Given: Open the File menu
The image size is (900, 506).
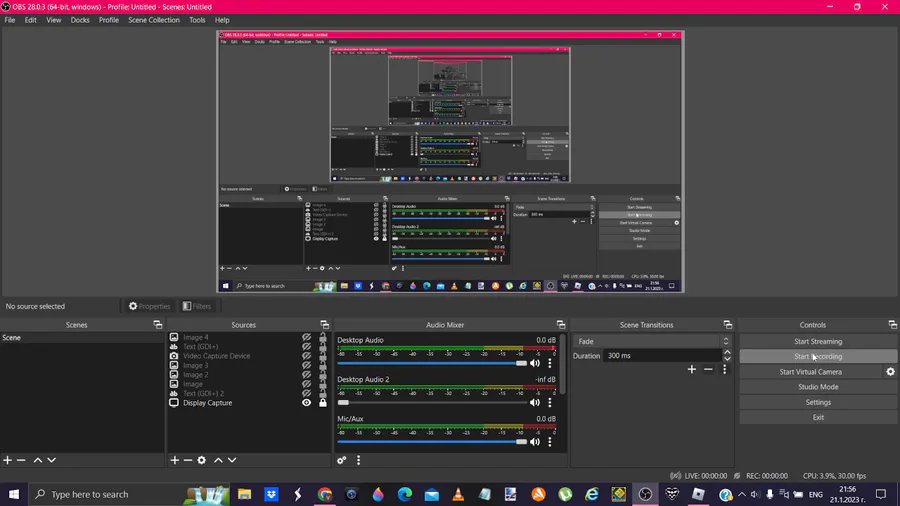Looking at the screenshot, I should pos(10,20).
